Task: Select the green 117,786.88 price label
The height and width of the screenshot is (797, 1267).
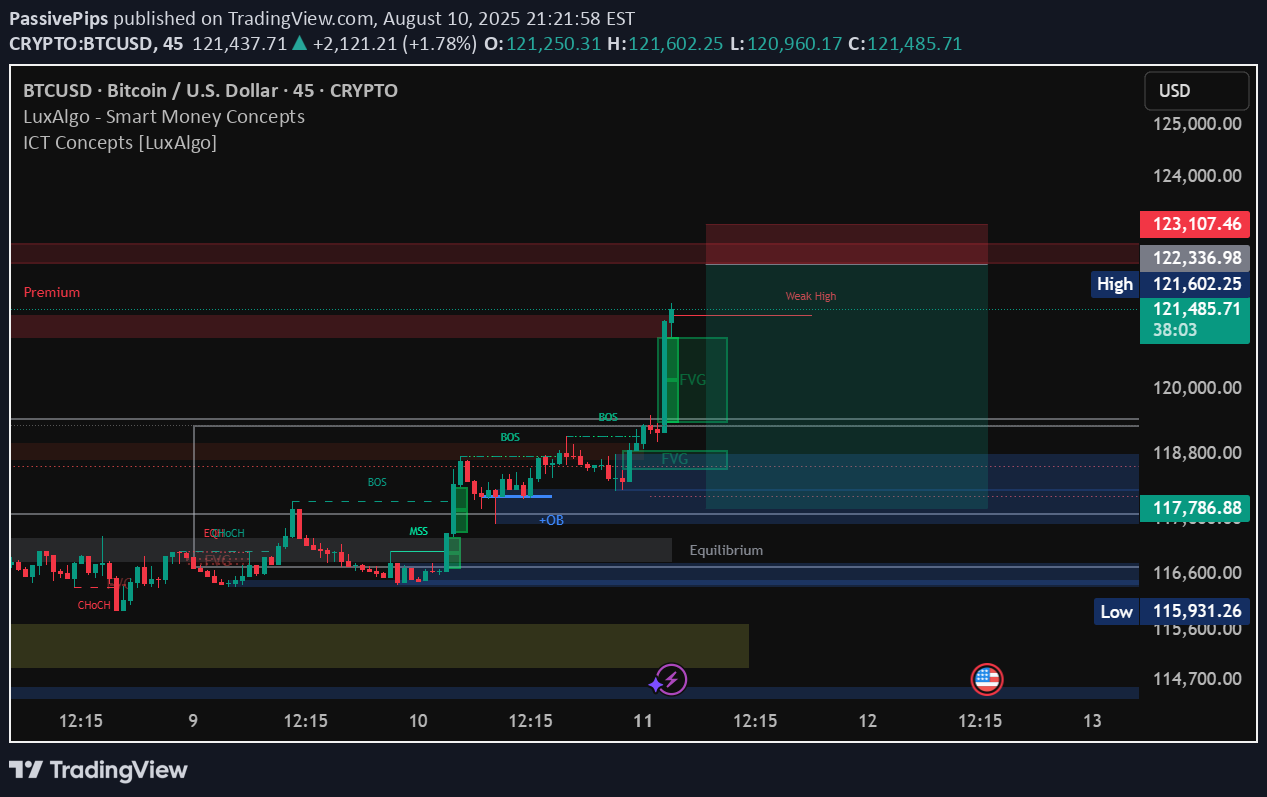Action: click(x=1194, y=508)
